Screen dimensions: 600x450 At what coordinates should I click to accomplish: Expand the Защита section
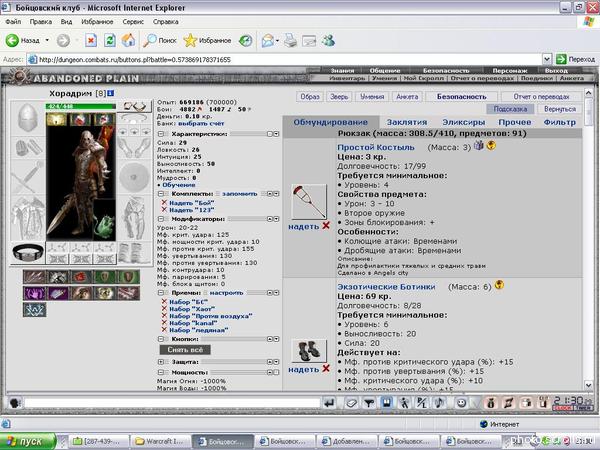tap(161, 362)
